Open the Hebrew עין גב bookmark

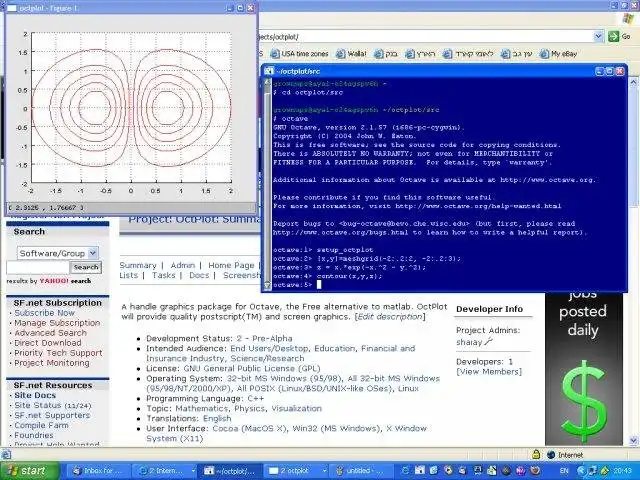[x=517, y=53]
